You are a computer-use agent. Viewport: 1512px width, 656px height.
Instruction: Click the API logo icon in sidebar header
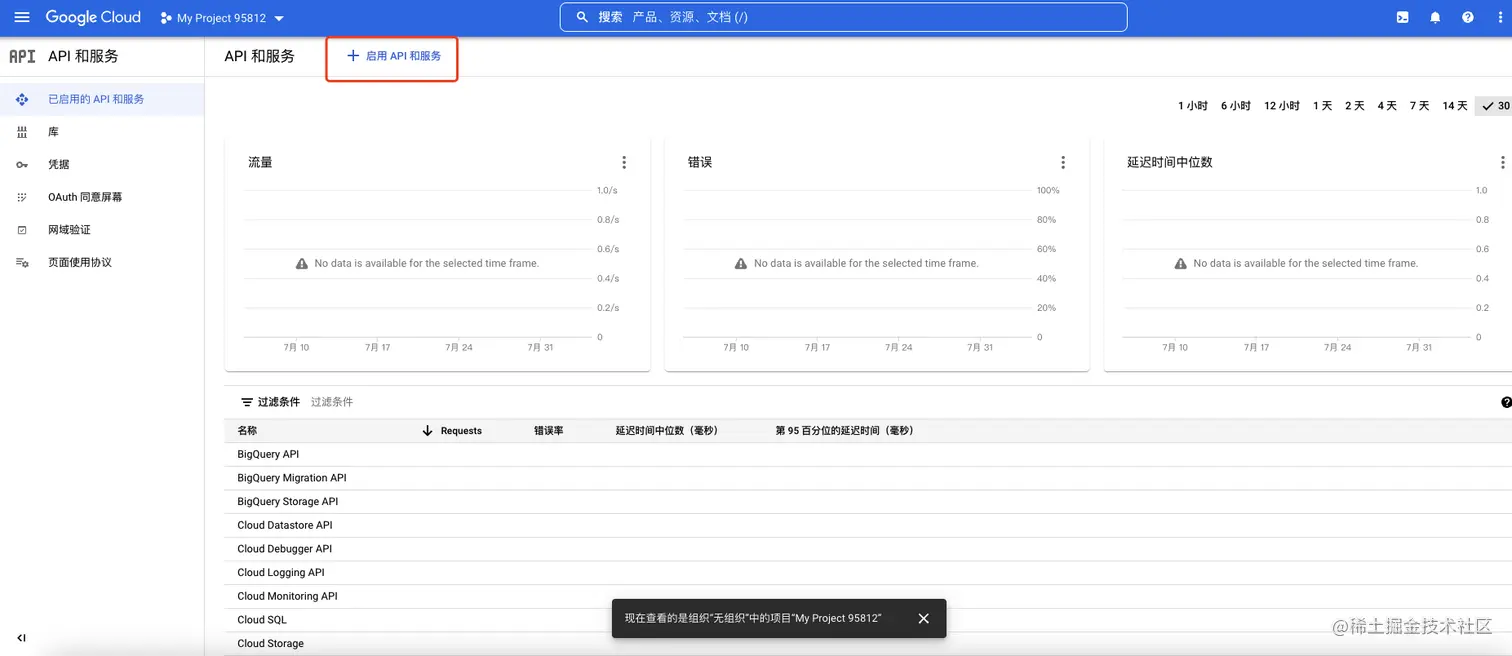(x=22, y=56)
